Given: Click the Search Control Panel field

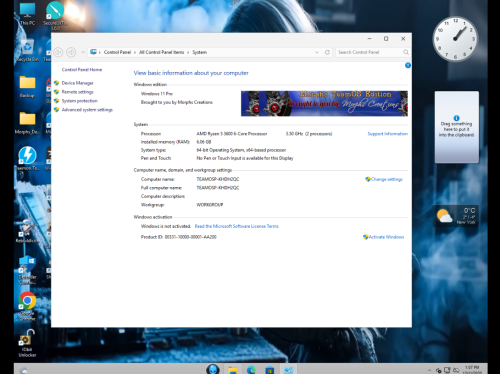Looking at the screenshot, I should tap(372, 52).
